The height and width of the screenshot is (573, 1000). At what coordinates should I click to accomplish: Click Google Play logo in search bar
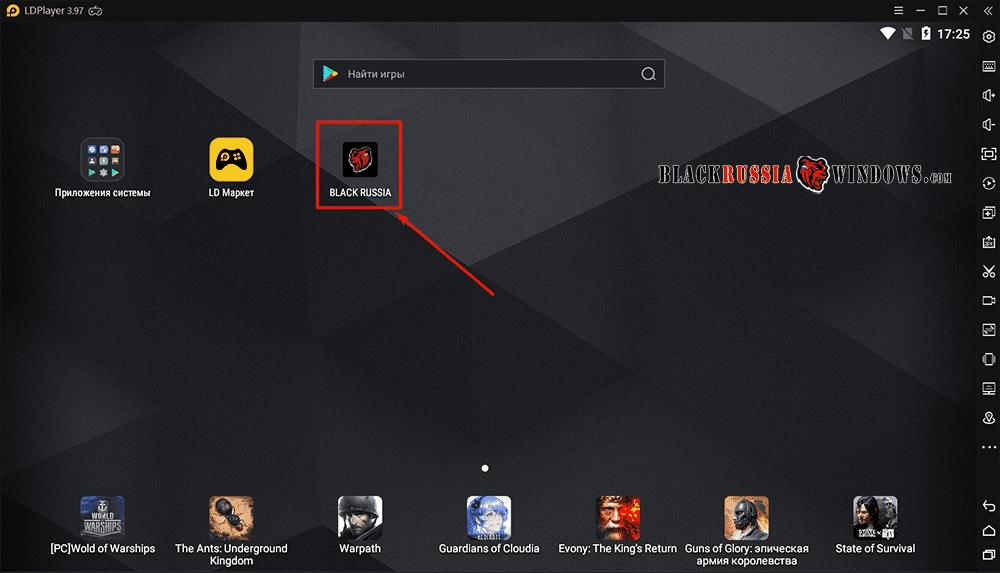point(330,74)
